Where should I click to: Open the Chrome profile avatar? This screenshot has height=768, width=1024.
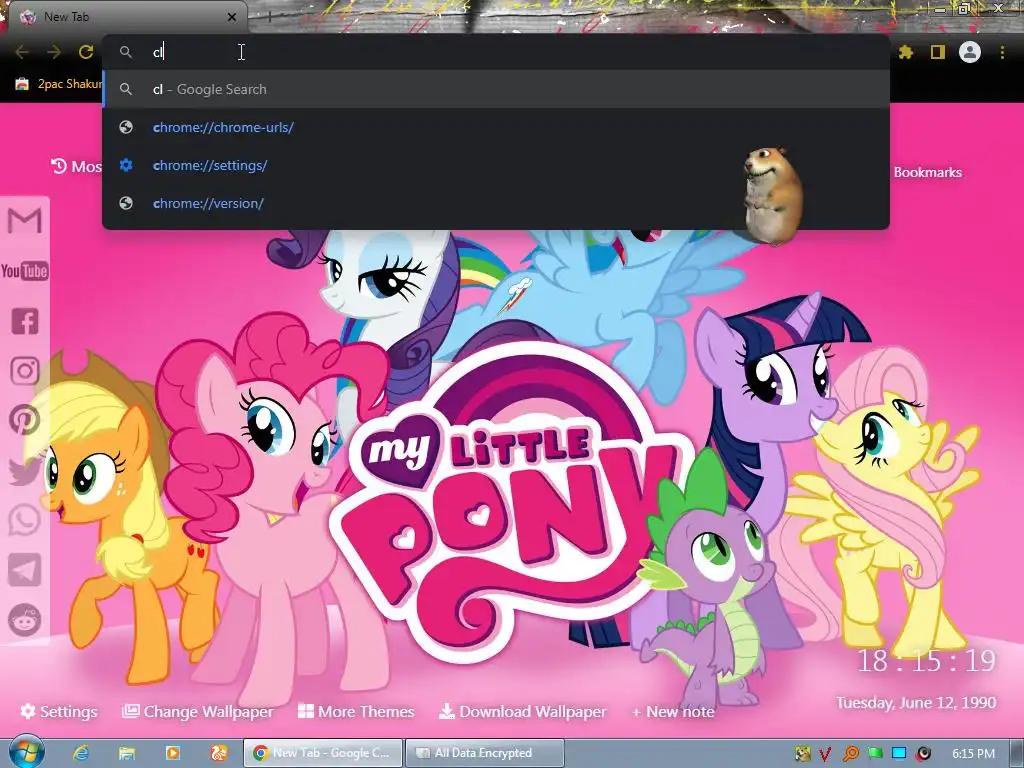pos(970,52)
